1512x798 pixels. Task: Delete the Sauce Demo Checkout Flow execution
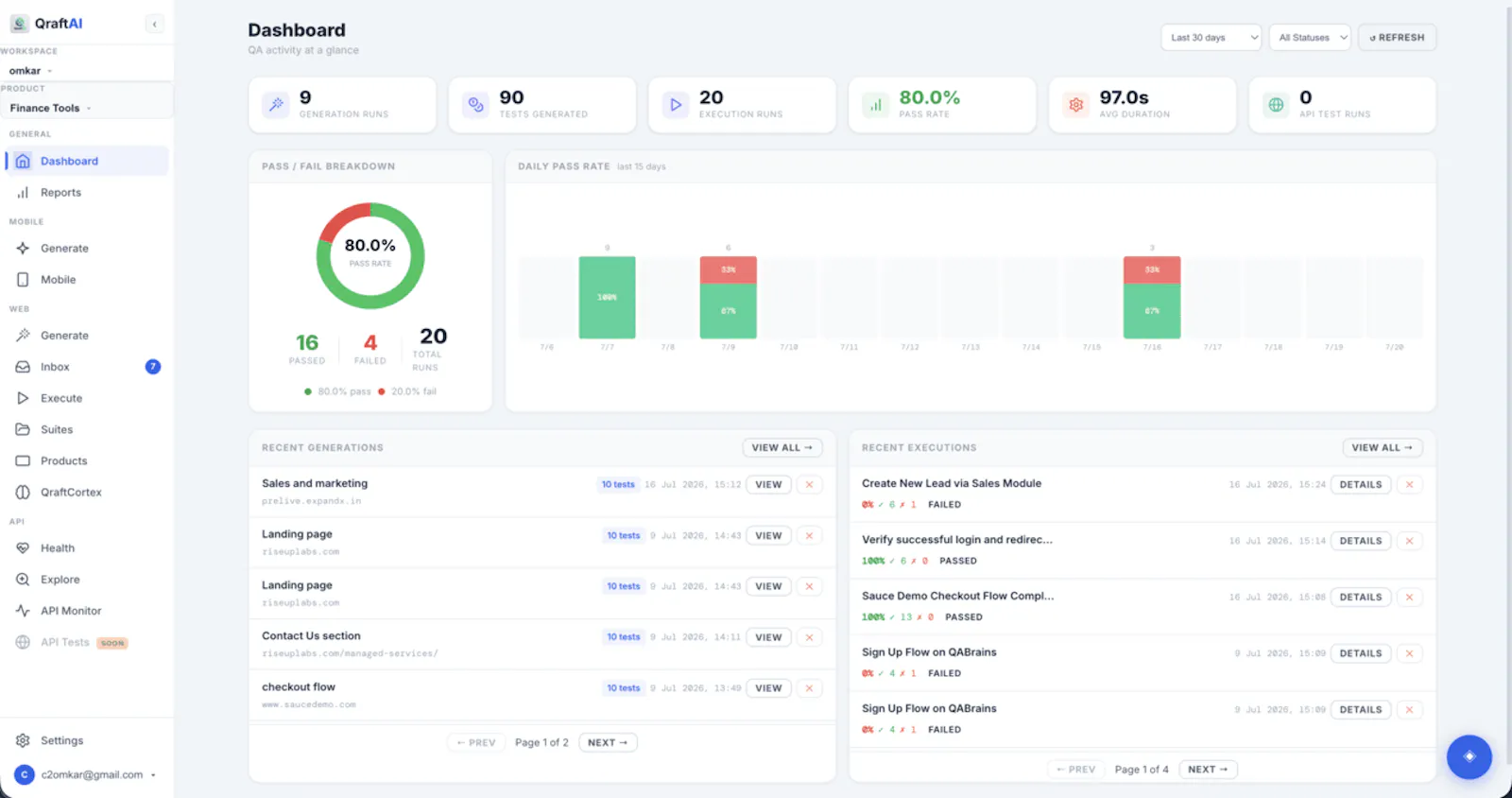1410,598
